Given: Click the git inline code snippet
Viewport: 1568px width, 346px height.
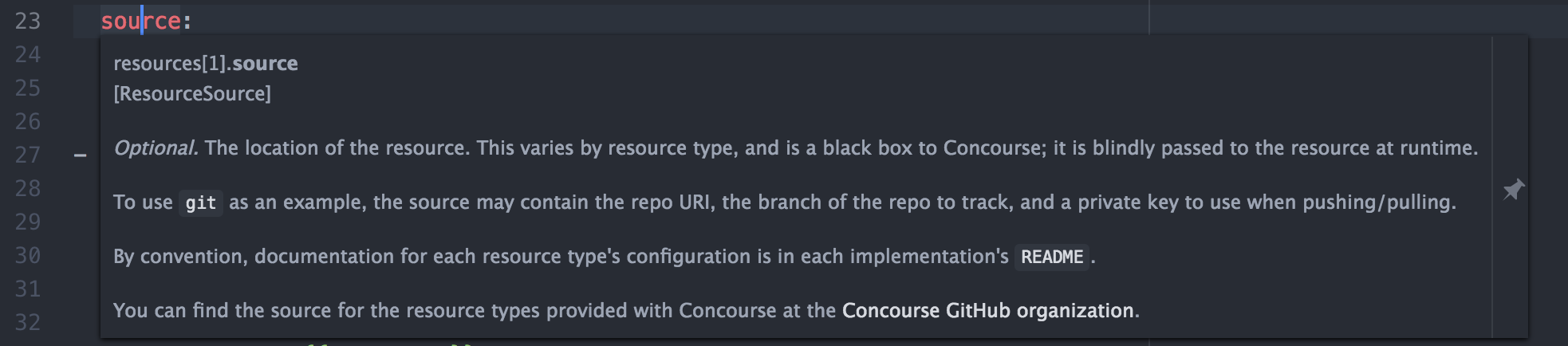Looking at the screenshot, I should [x=201, y=202].
